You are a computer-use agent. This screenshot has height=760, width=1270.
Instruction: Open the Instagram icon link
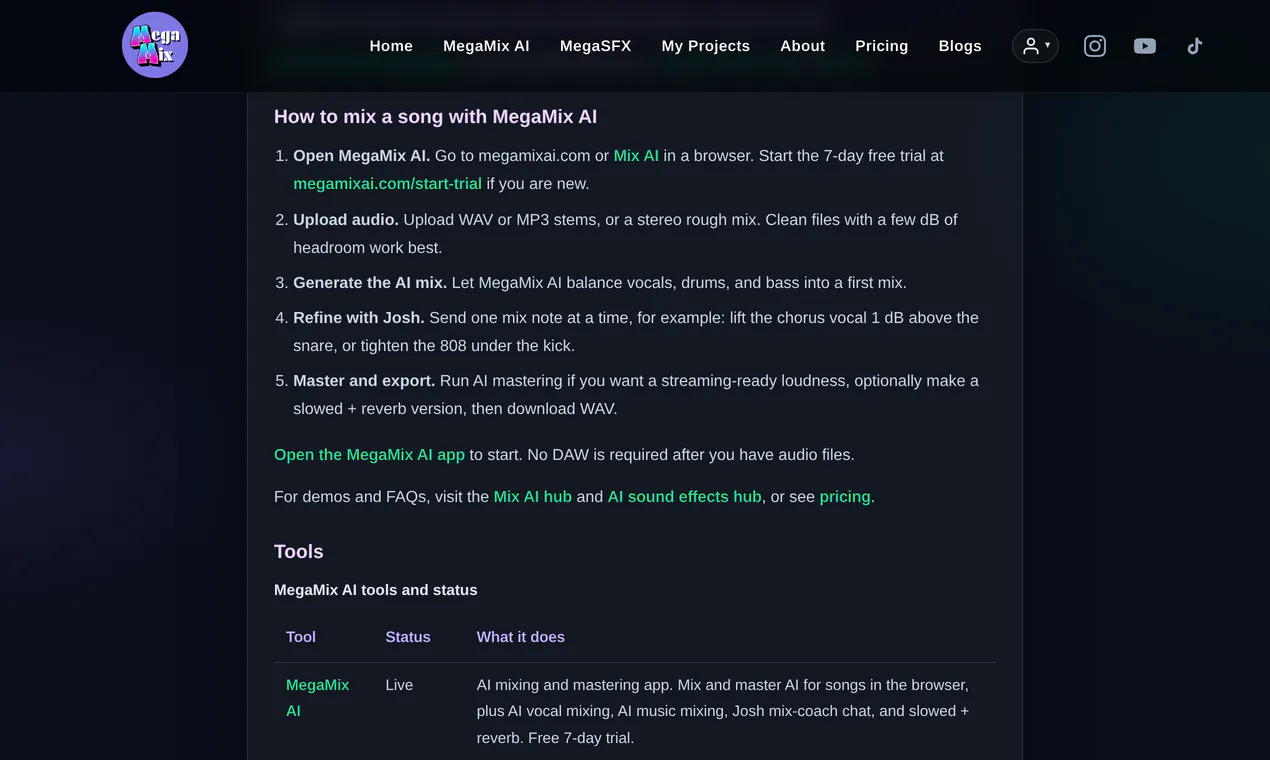1095,46
